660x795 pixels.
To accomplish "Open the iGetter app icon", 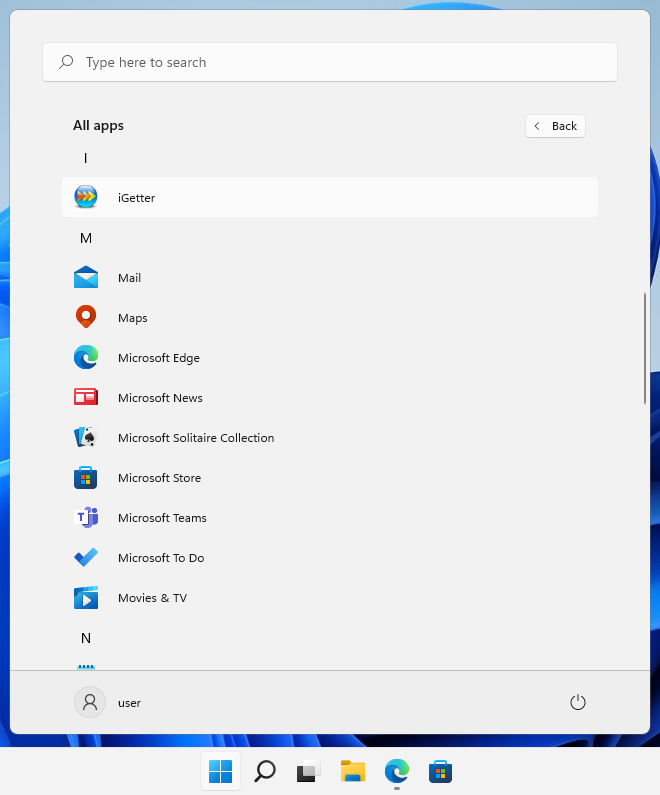I will [x=86, y=197].
